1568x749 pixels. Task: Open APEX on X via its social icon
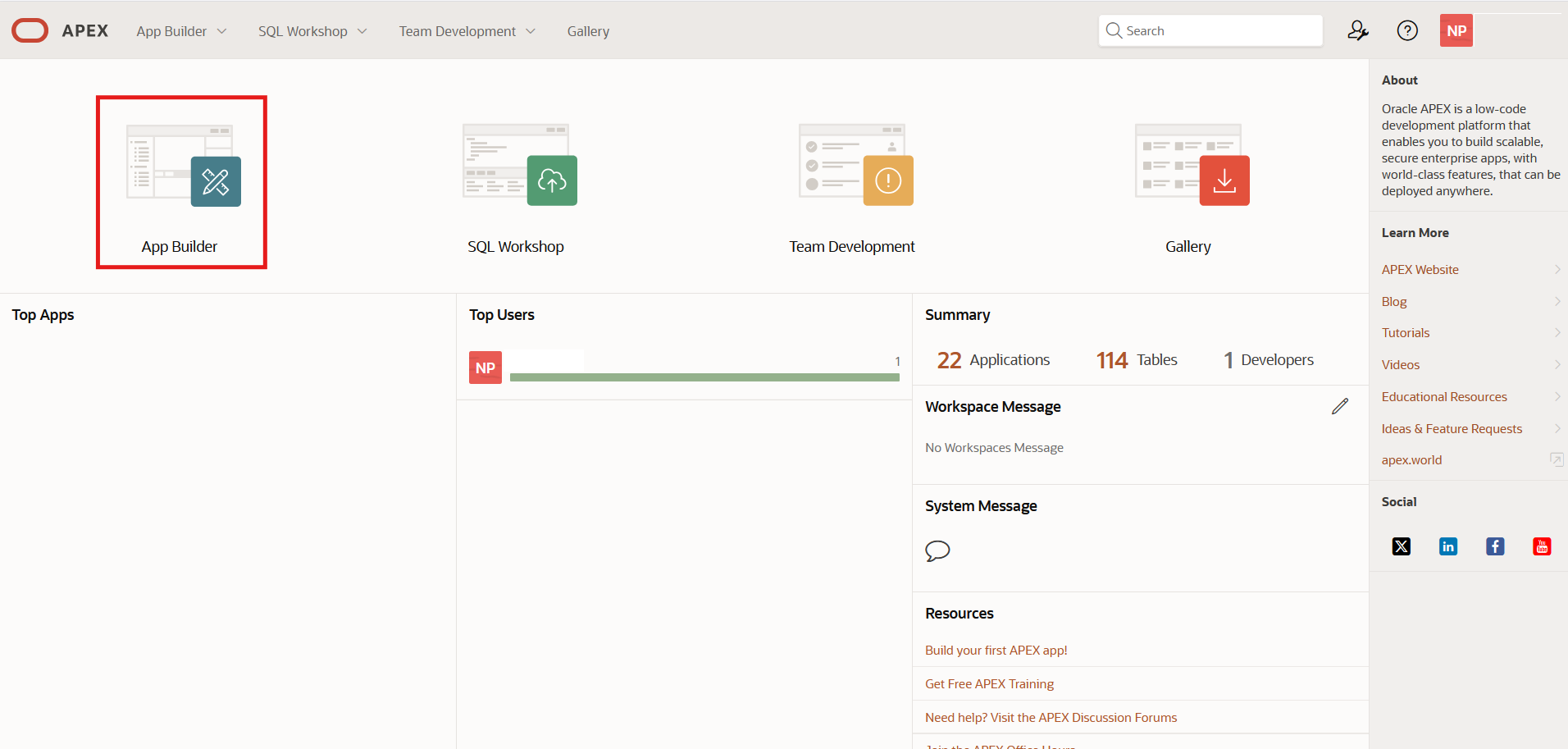click(x=1401, y=546)
